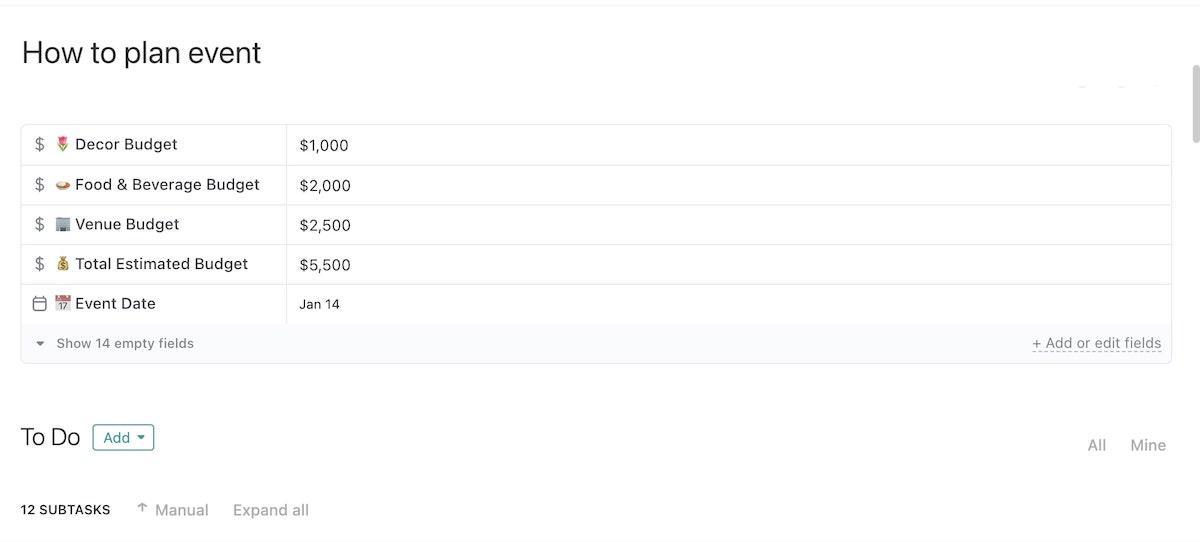Change the Manual sort order

172,510
